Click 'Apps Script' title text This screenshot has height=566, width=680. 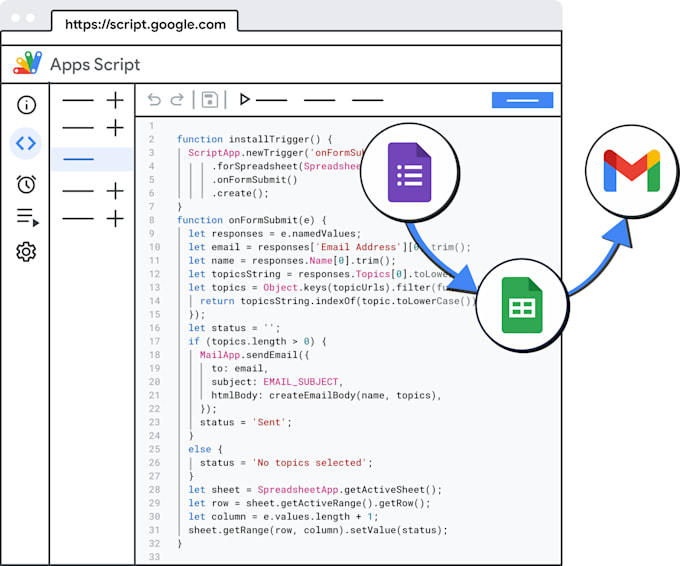tap(95, 64)
